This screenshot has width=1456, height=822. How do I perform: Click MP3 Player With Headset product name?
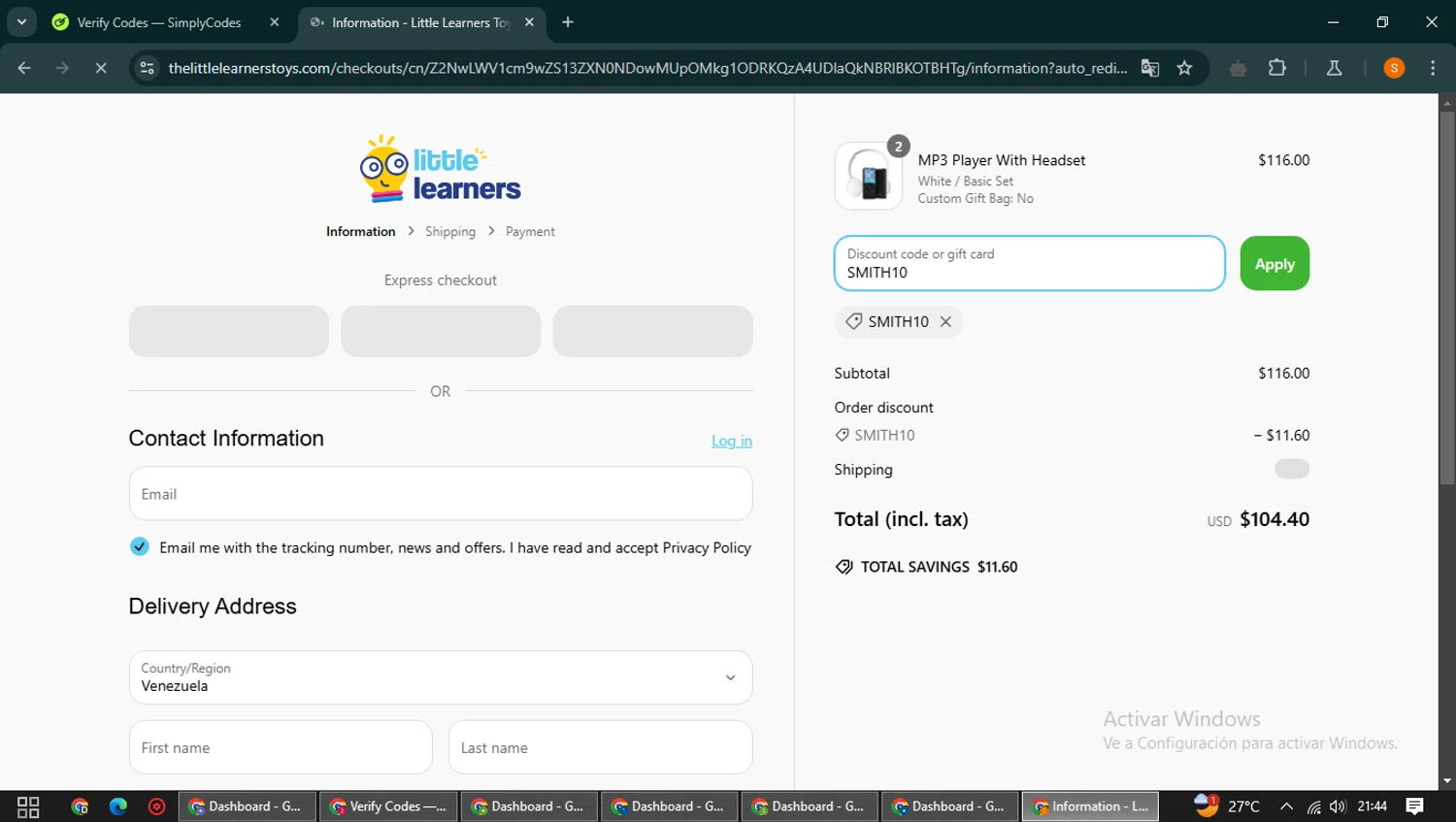(x=1002, y=160)
